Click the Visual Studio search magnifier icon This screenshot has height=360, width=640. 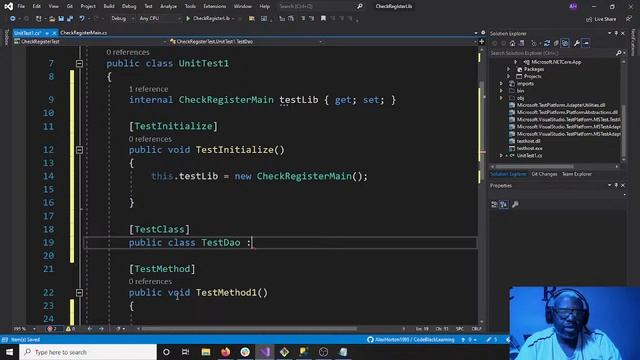point(360,7)
